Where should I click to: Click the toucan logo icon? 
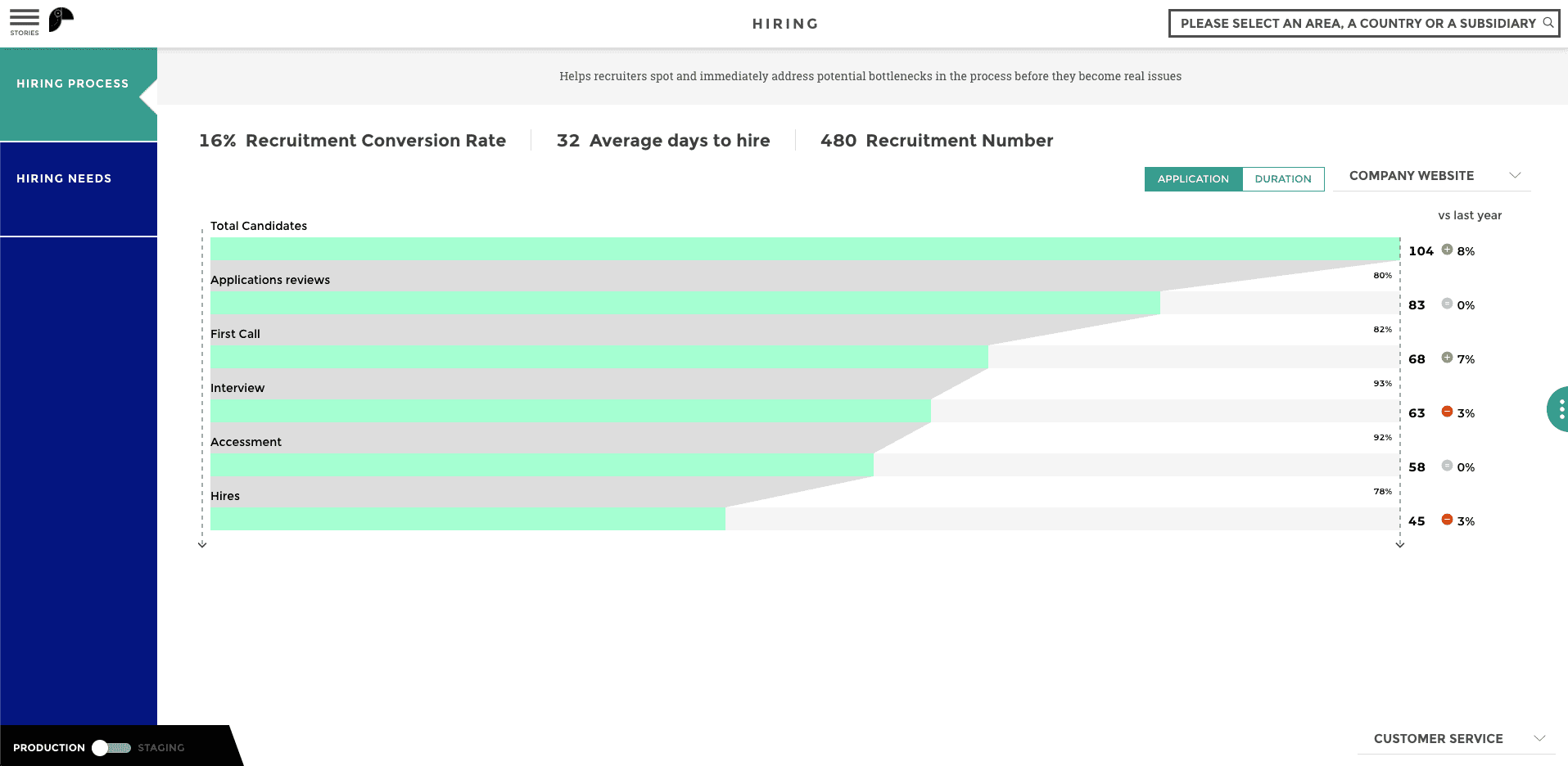[61, 20]
